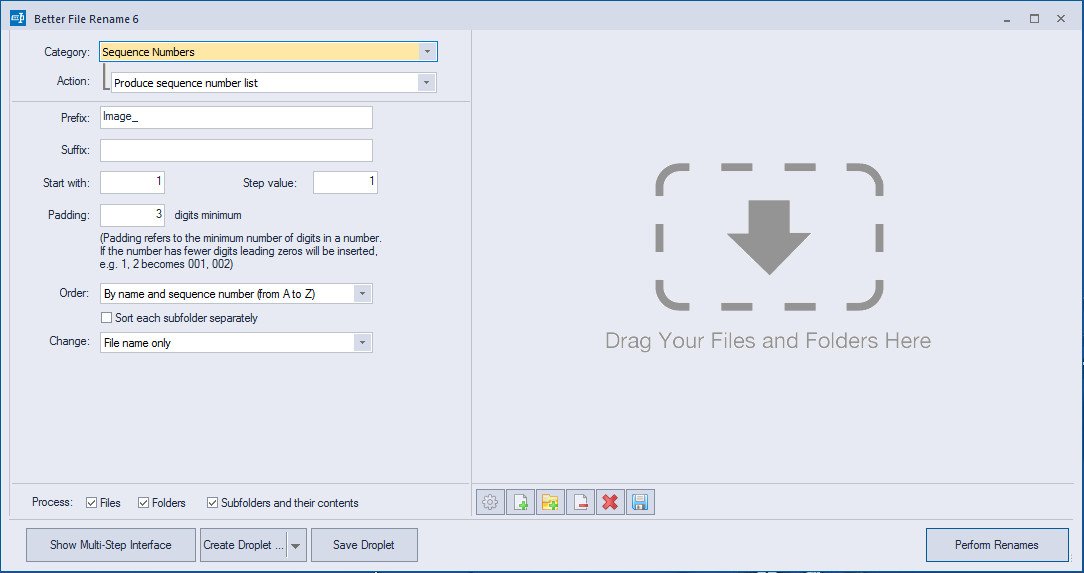Toggle Subfolders and their contents checkbox
The image size is (1084, 573).
click(213, 503)
